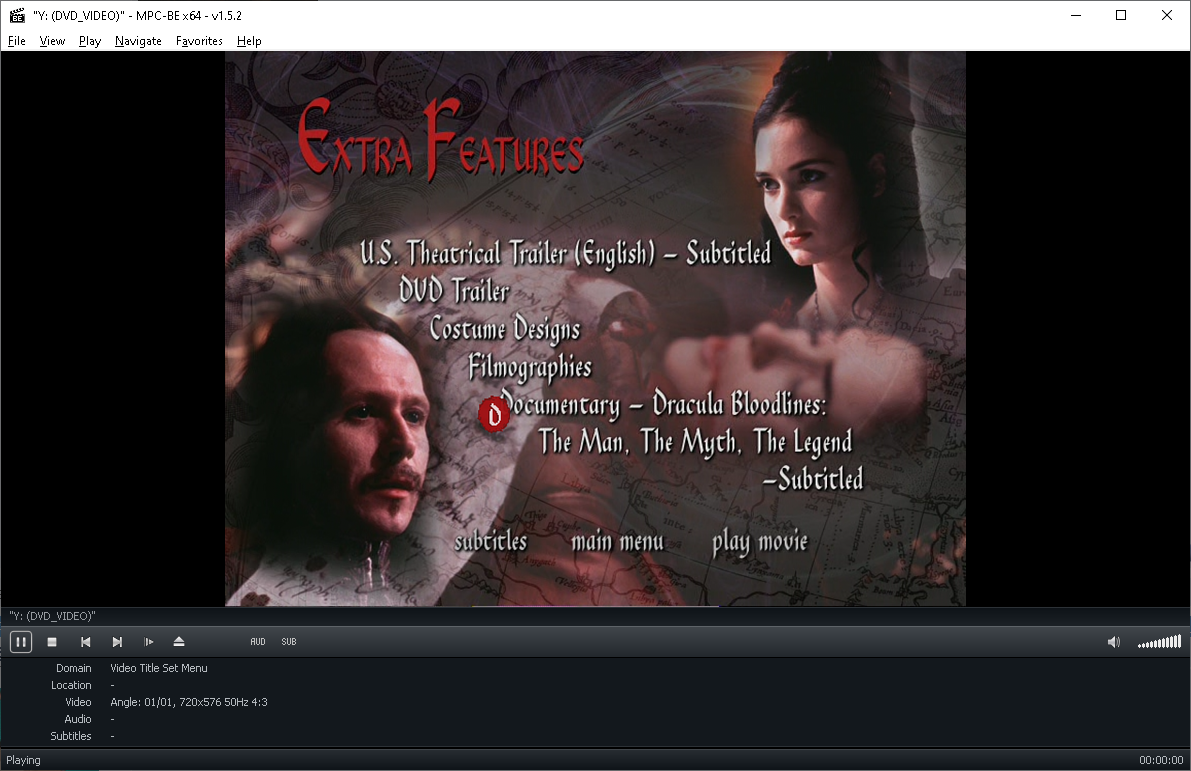This screenshot has width=1191, height=771.
Task: Step forward one frame
Action: 148,642
